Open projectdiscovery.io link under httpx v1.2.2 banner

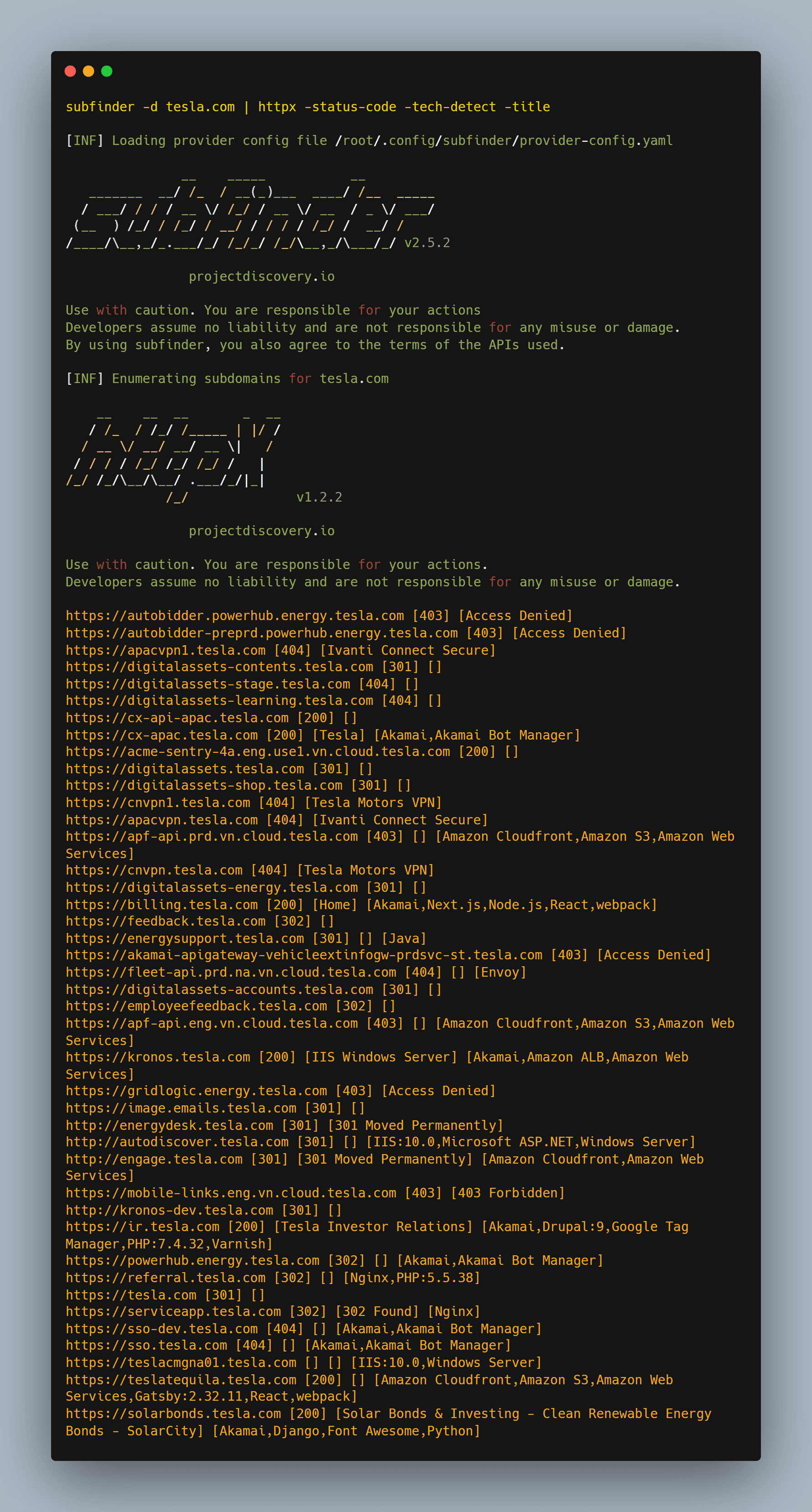tap(261, 531)
